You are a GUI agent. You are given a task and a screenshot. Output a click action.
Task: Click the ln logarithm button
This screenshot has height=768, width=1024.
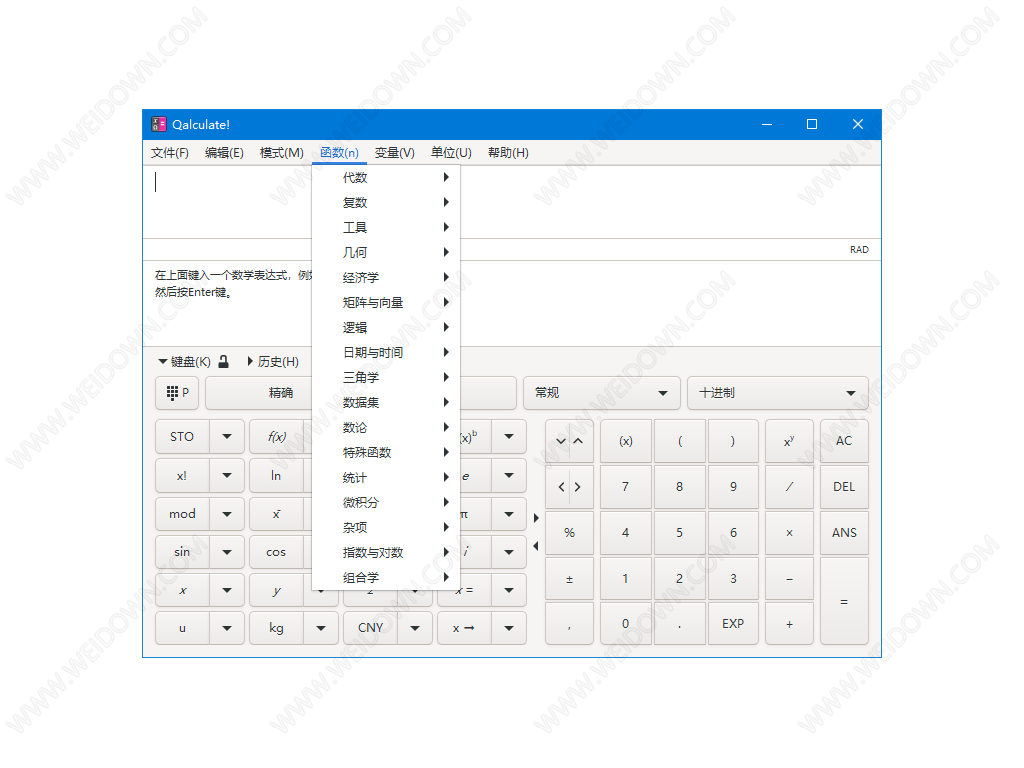(x=276, y=475)
